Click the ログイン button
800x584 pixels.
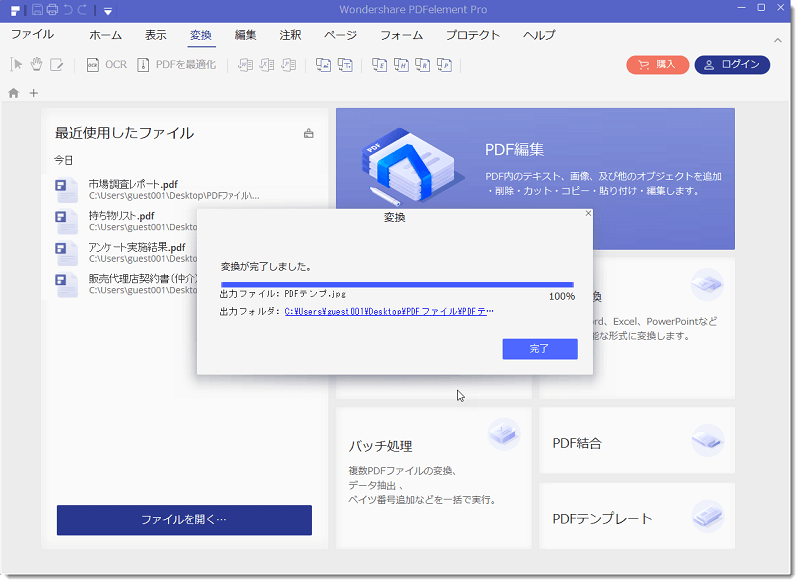(732, 65)
